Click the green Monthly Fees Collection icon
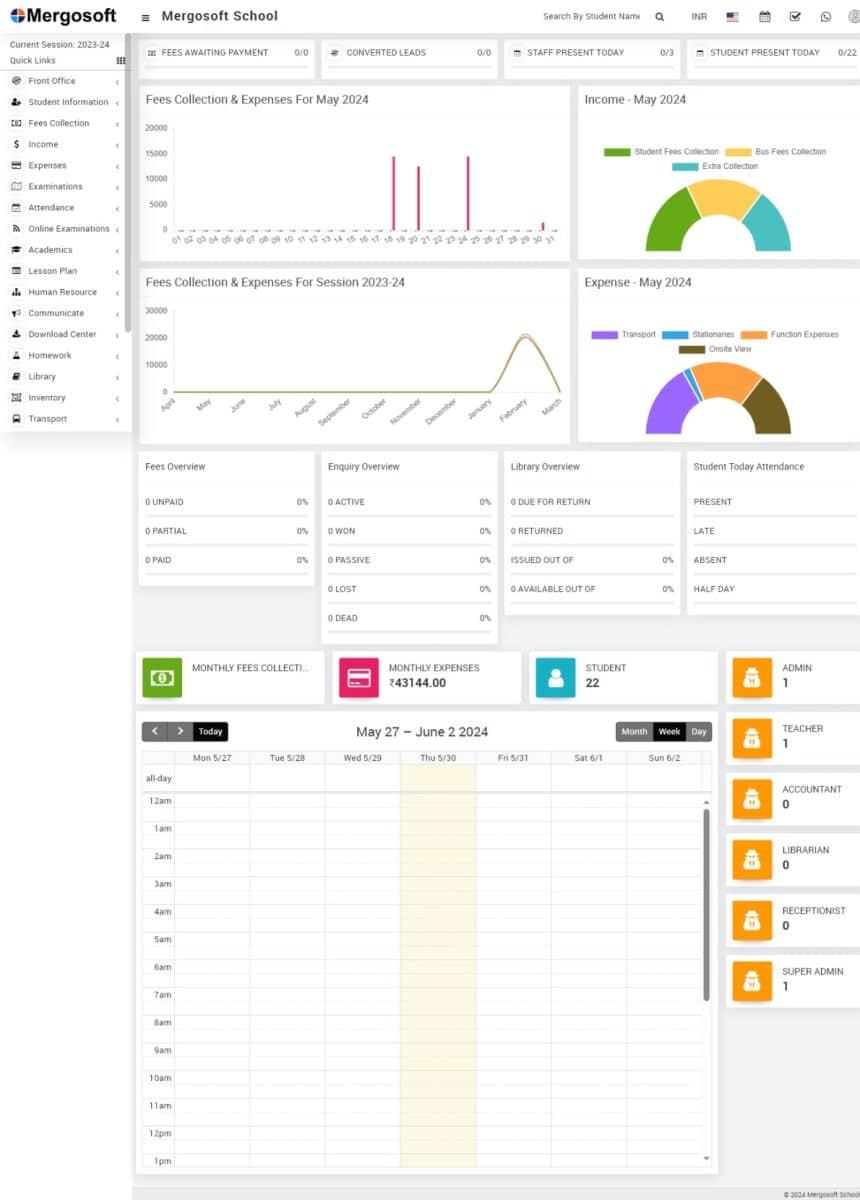The height and width of the screenshot is (1200, 860). [162, 677]
